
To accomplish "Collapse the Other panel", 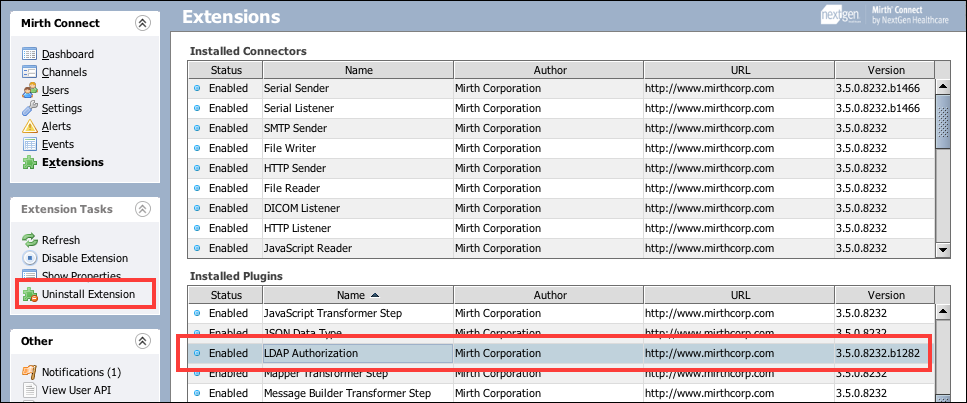I will coord(142,341).
